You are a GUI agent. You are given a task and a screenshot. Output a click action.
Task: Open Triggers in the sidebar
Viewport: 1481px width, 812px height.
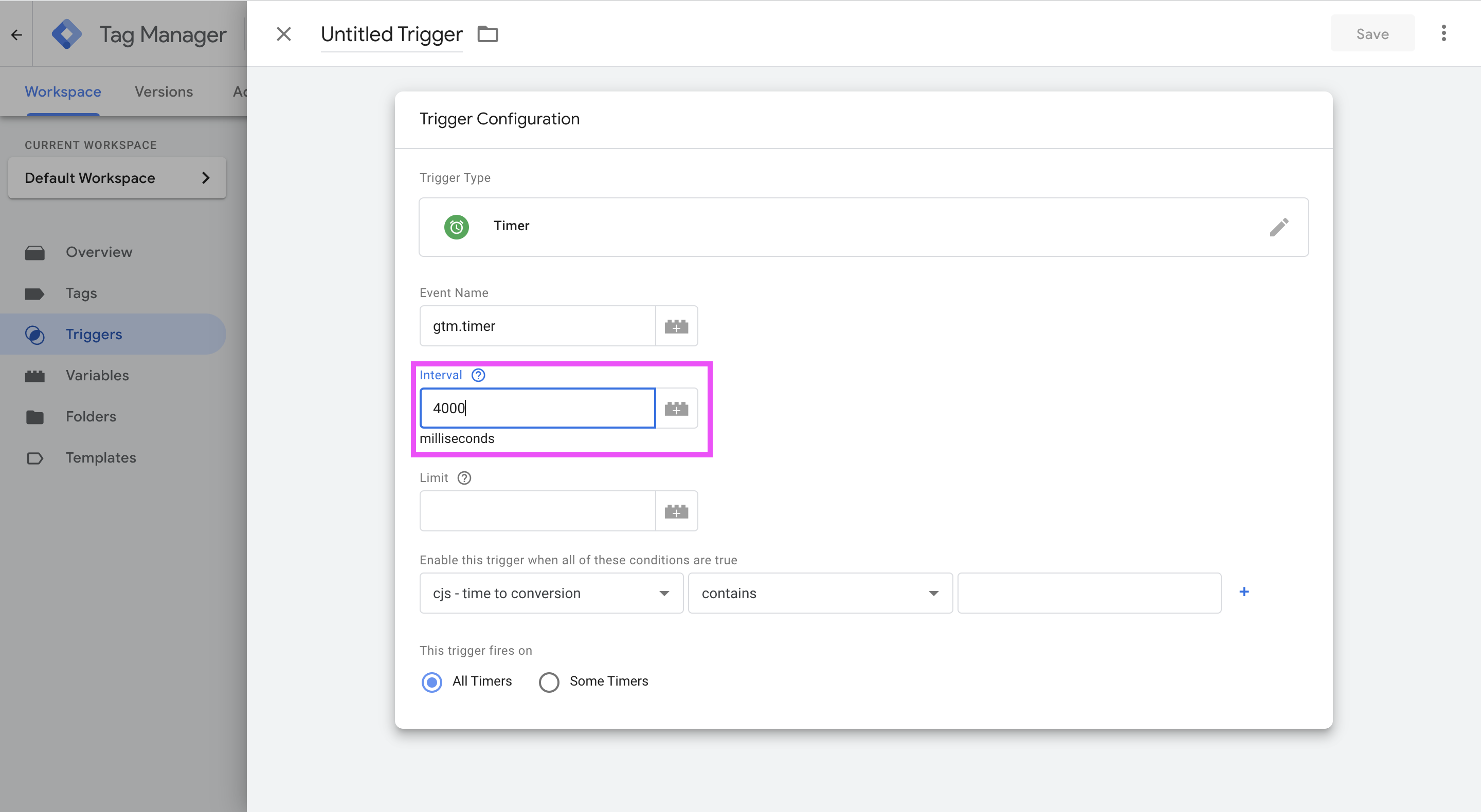94,335
